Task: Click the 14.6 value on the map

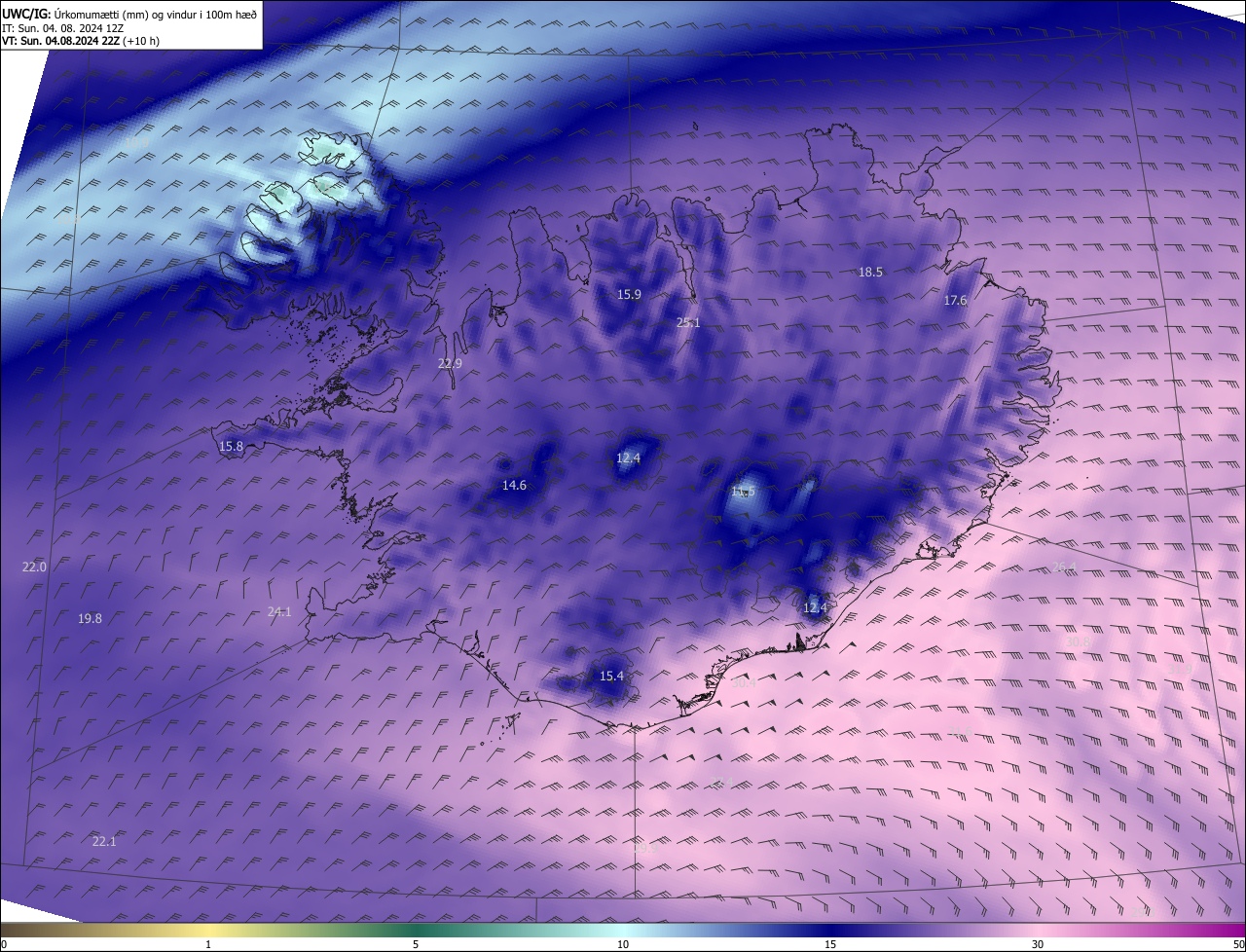Action: 514,486
